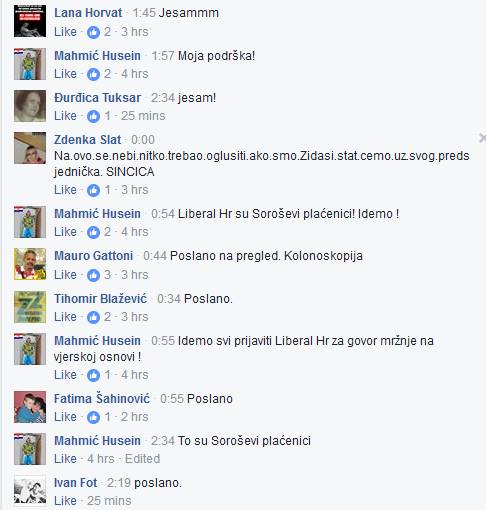Open Fatima Šahinović's profile name link
The image size is (486, 510).
[102, 398]
